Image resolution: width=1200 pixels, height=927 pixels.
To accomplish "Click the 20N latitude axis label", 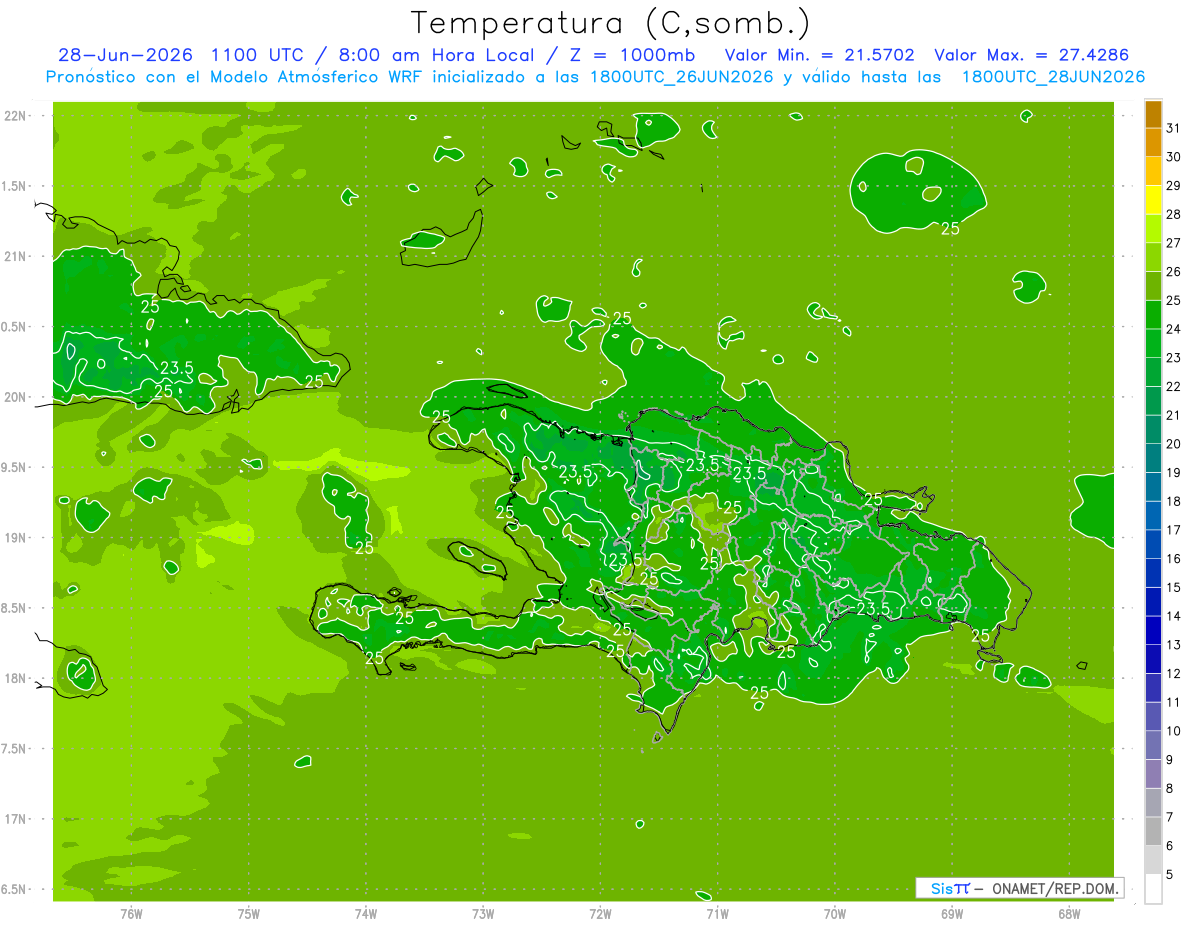I will [x=17, y=397].
